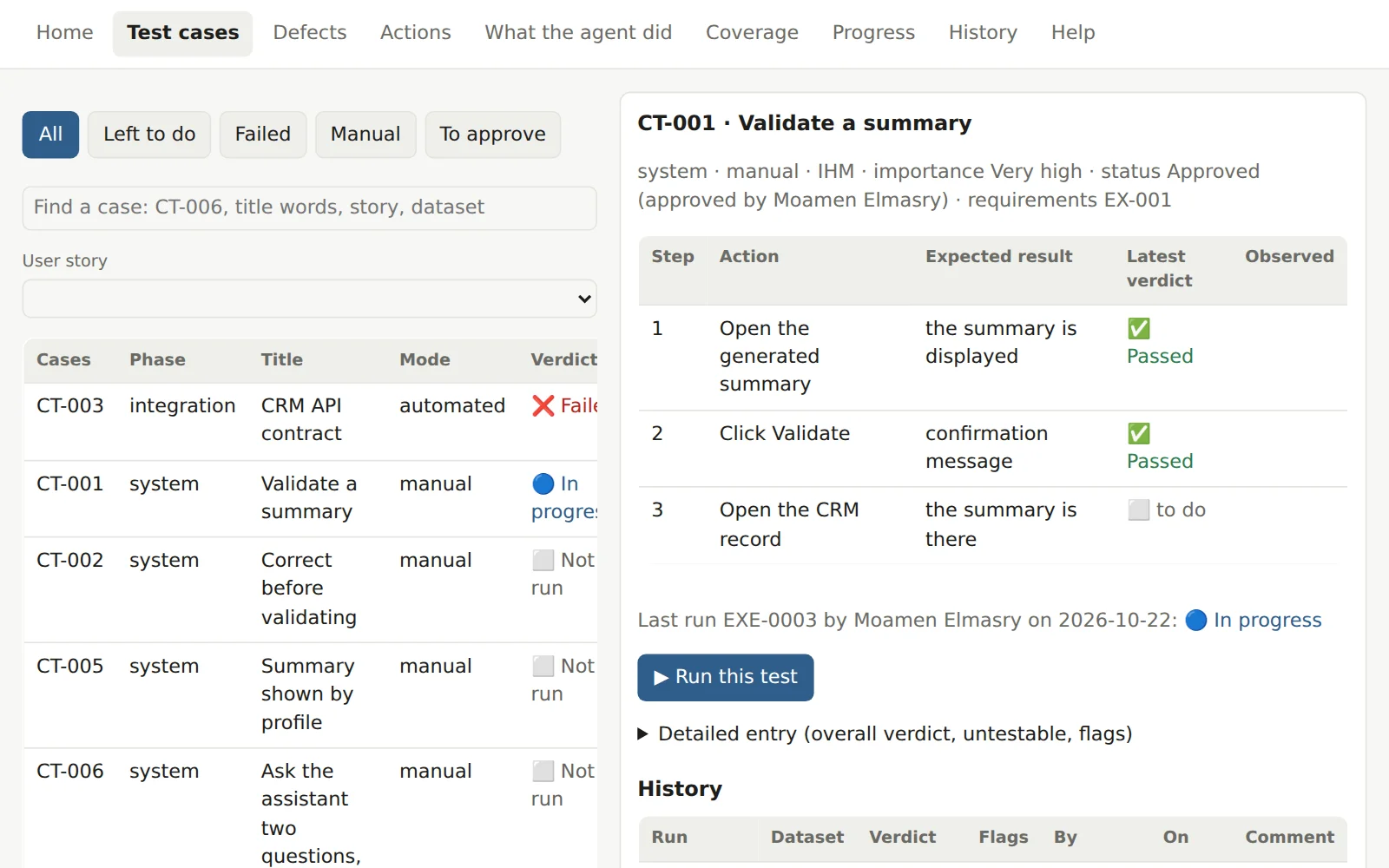The height and width of the screenshot is (868, 1389).
Task: Click the Observed column header
Action: click(x=1289, y=256)
